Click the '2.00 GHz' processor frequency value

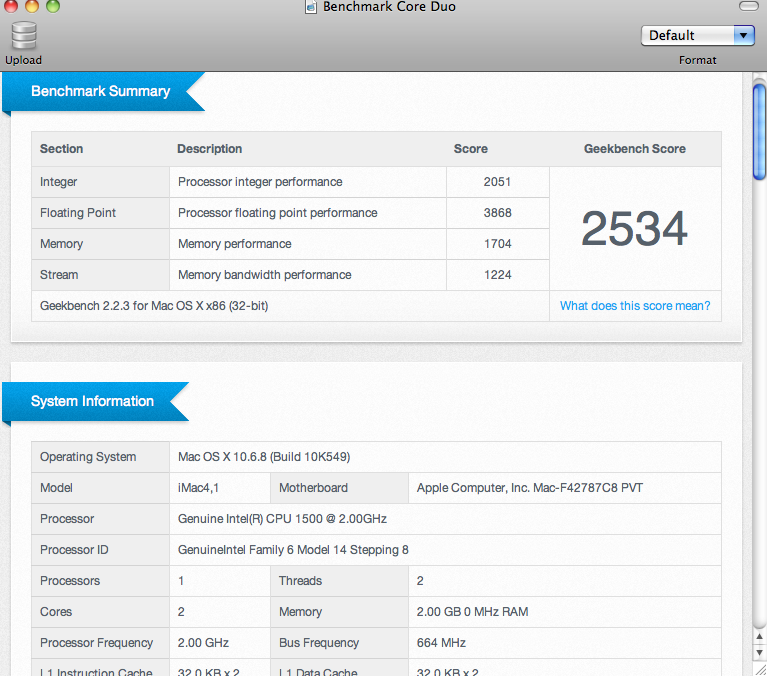pyautogui.click(x=203, y=643)
